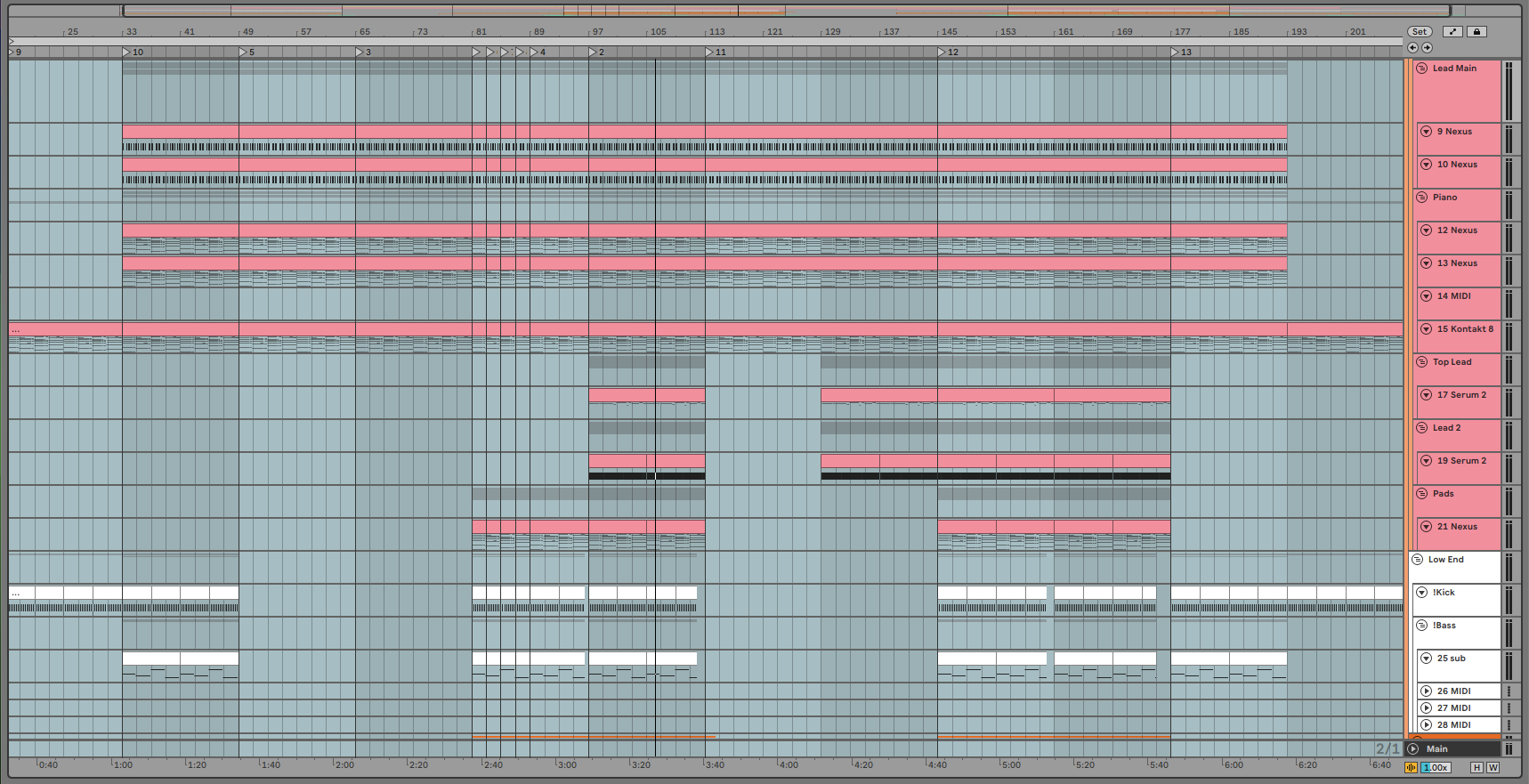Go to the previous locator arrow
The width and height of the screenshot is (1529, 784).
(x=1412, y=48)
